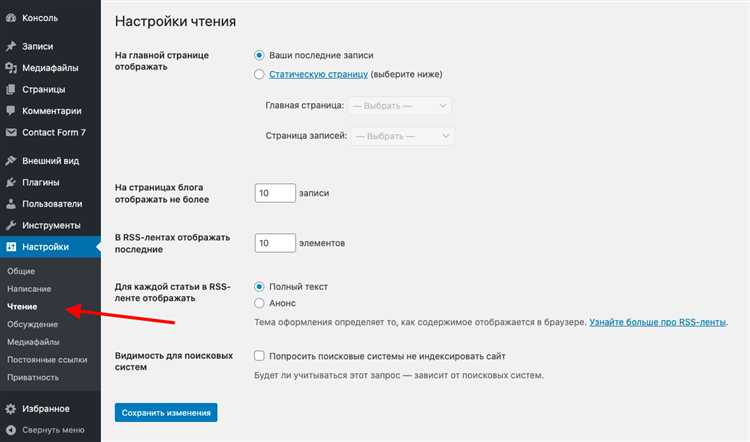Enable the search engine indexing checkbox
Viewport: 750px width, 442px height.
260,355
